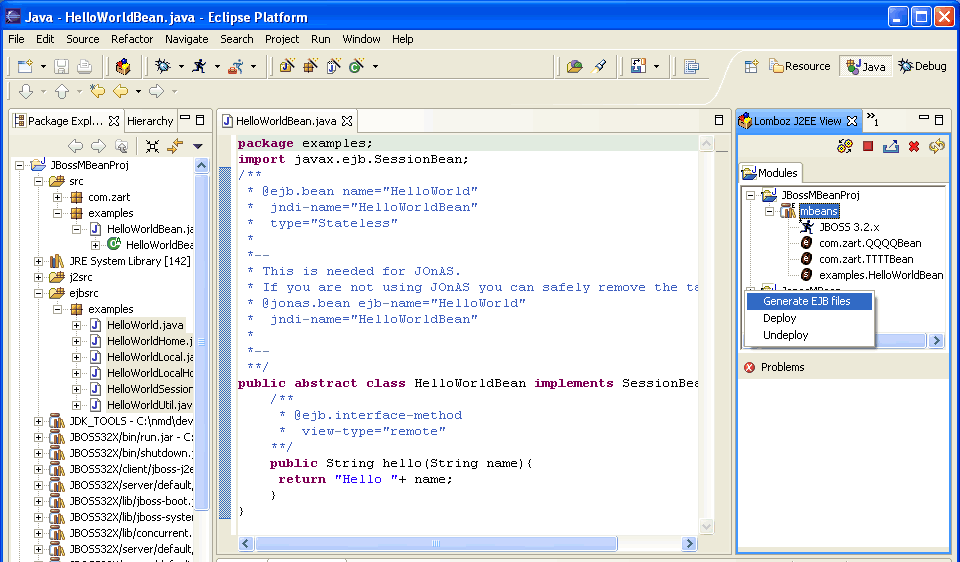Choose Deploy from the context menu
Screen dimensions: 960x562
pyautogui.click(x=809, y=318)
